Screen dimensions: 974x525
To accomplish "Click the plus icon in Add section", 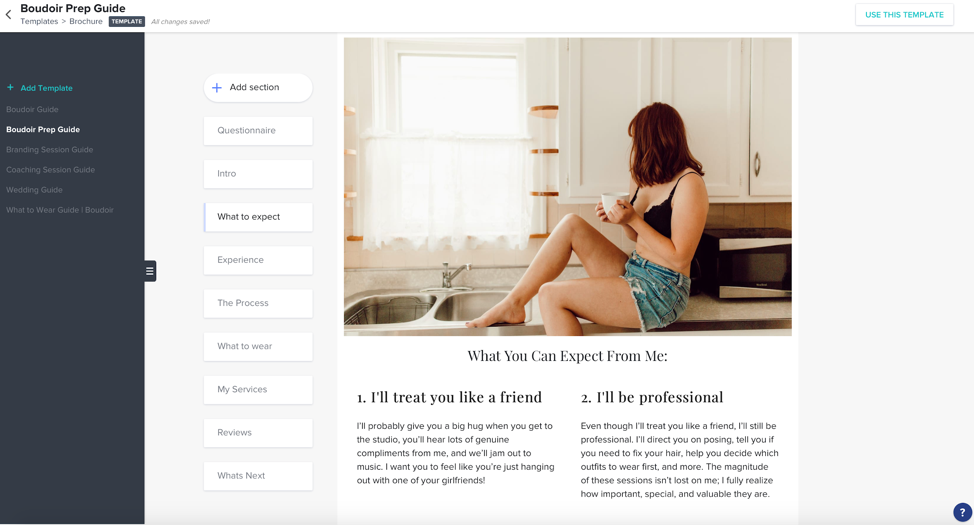I will click(217, 88).
